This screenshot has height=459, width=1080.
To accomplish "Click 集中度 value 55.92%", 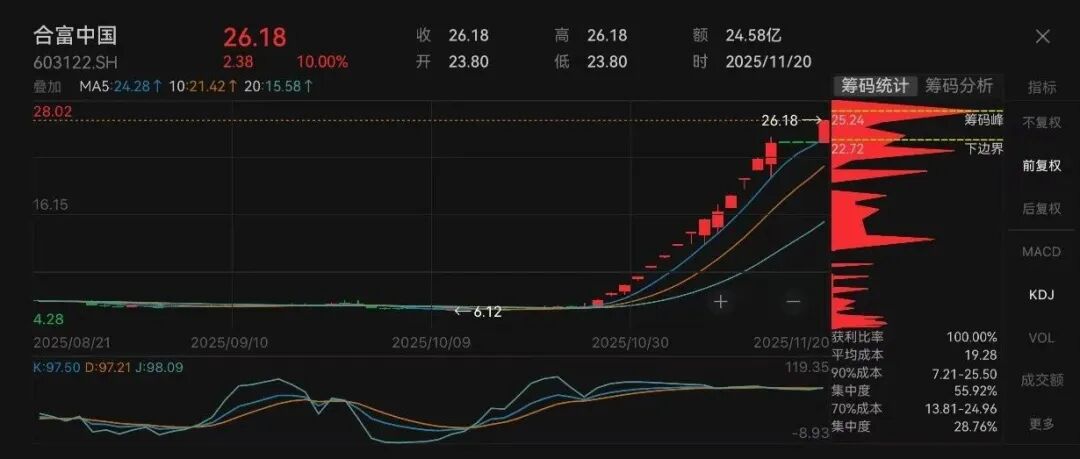I will [x=976, y=391].
